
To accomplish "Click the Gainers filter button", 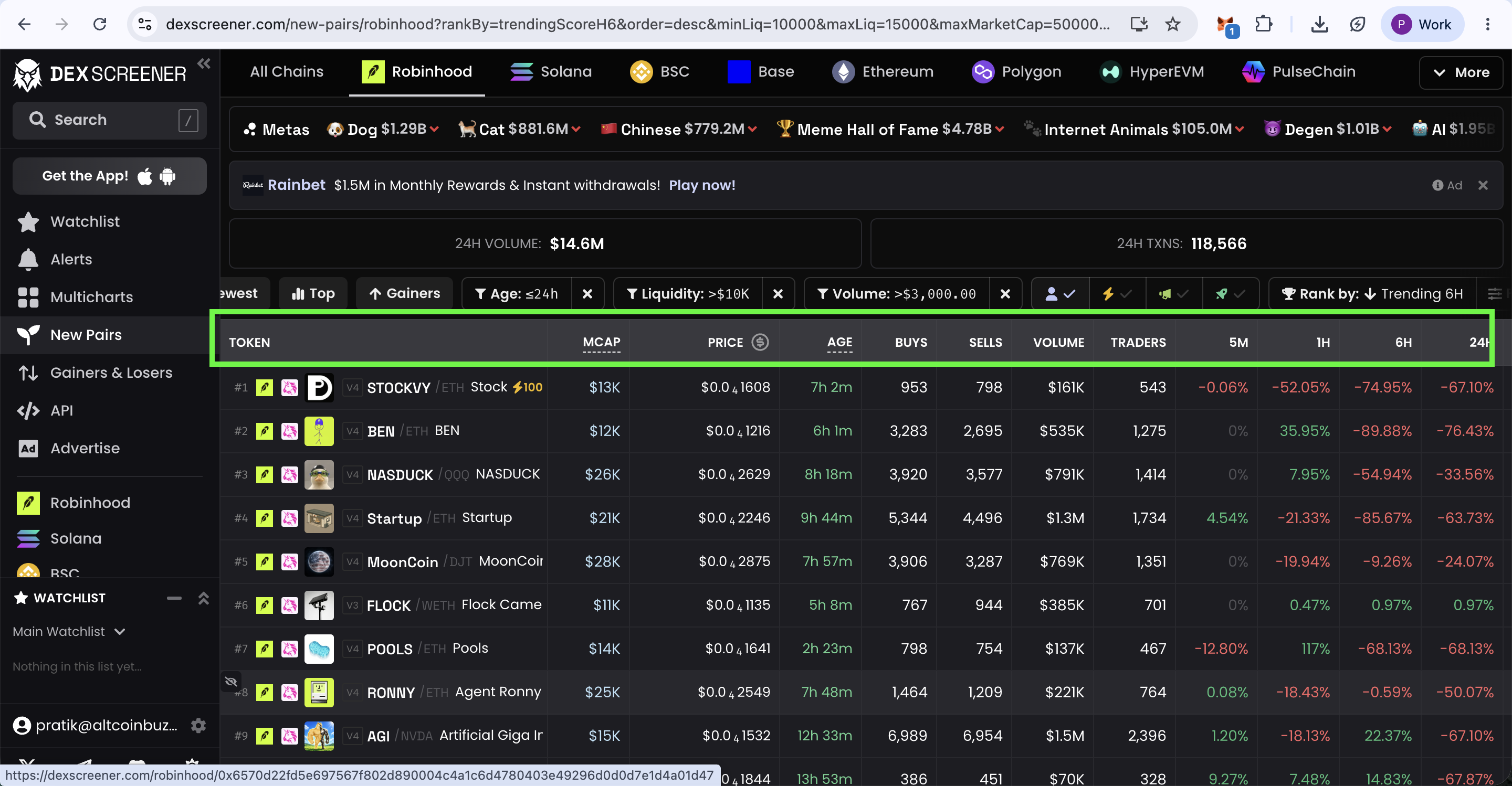I will tap(404, 294).
